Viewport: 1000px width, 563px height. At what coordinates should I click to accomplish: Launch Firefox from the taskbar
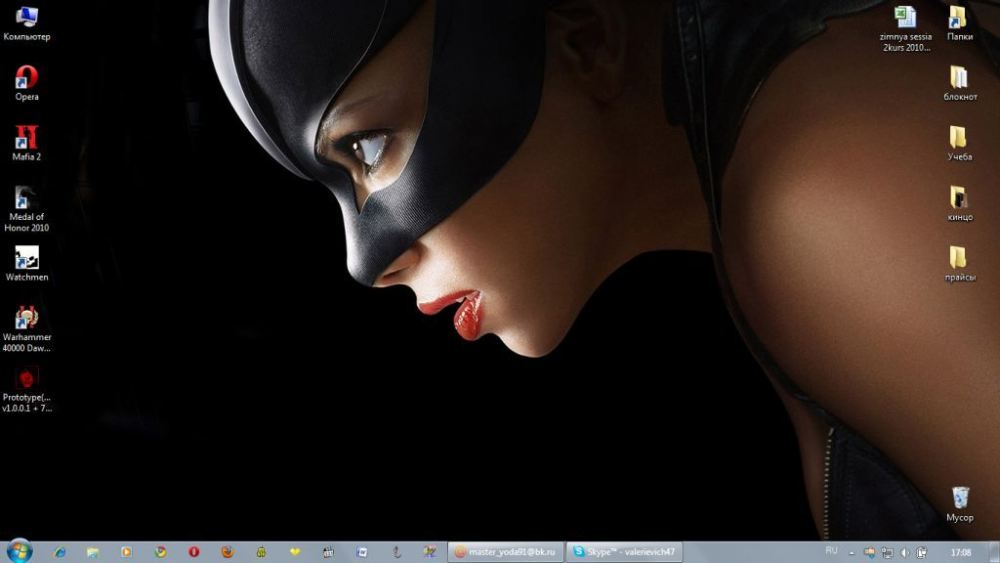click(228, 552)
